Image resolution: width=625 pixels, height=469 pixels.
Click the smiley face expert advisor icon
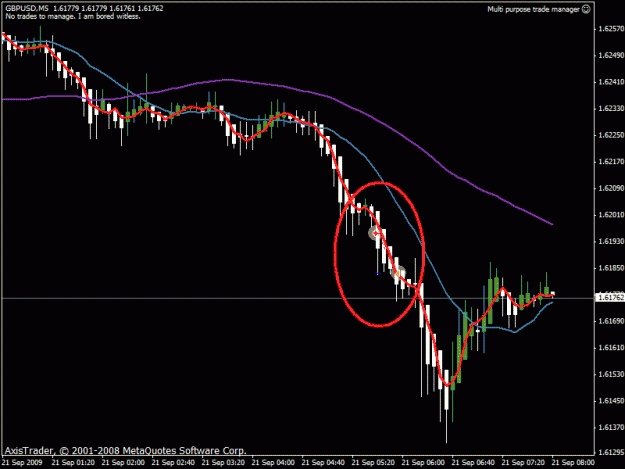[586, 9]
